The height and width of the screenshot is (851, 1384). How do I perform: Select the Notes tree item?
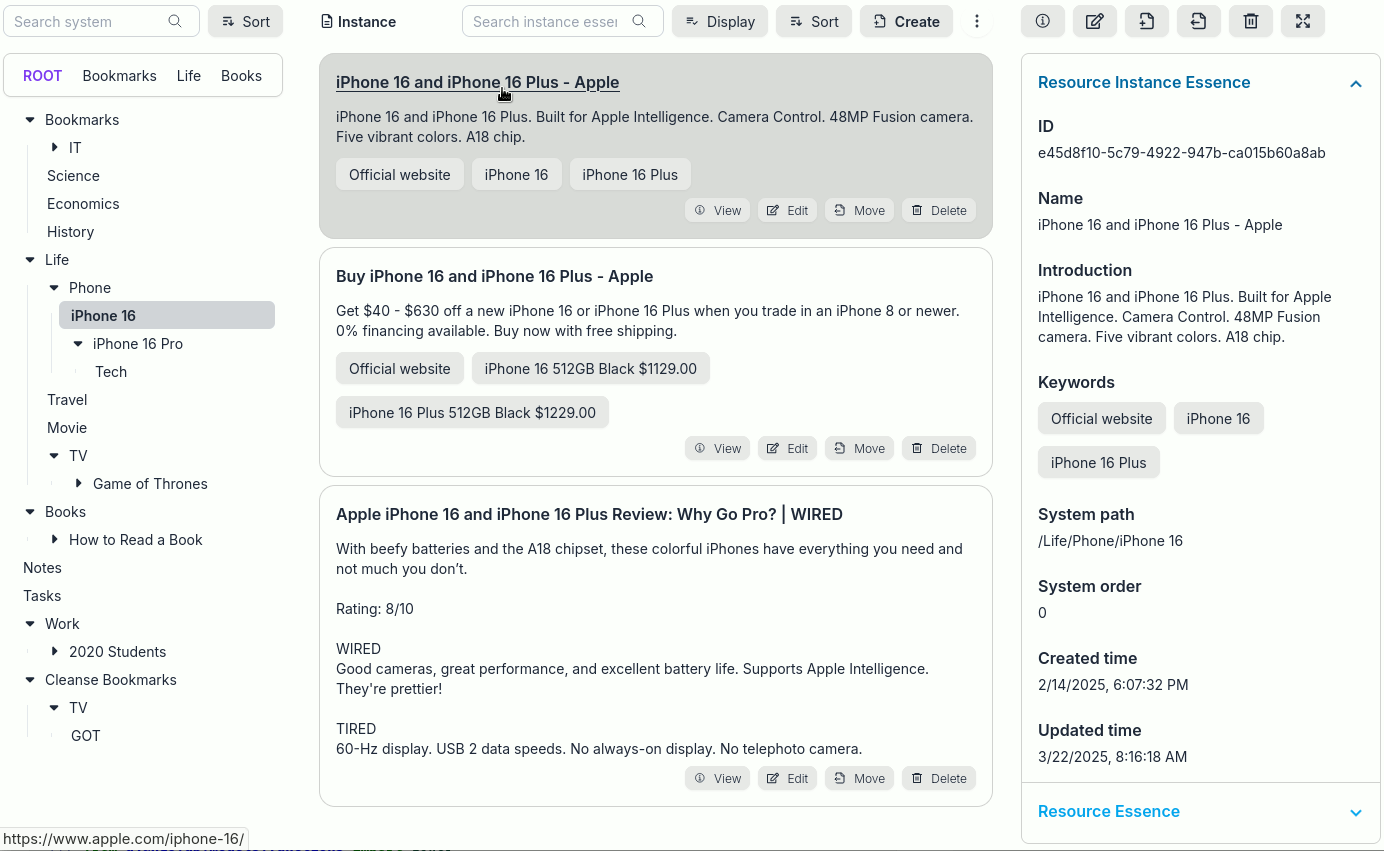tap(42, 568)
